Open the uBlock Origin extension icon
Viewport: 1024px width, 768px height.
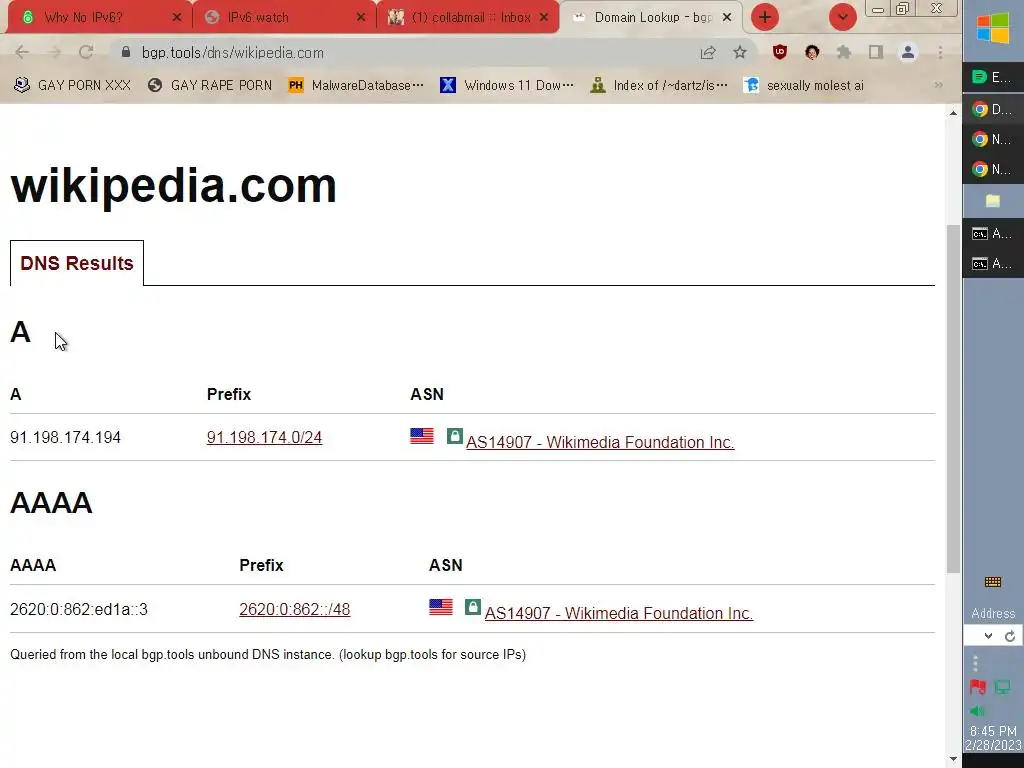pos(780,52)
